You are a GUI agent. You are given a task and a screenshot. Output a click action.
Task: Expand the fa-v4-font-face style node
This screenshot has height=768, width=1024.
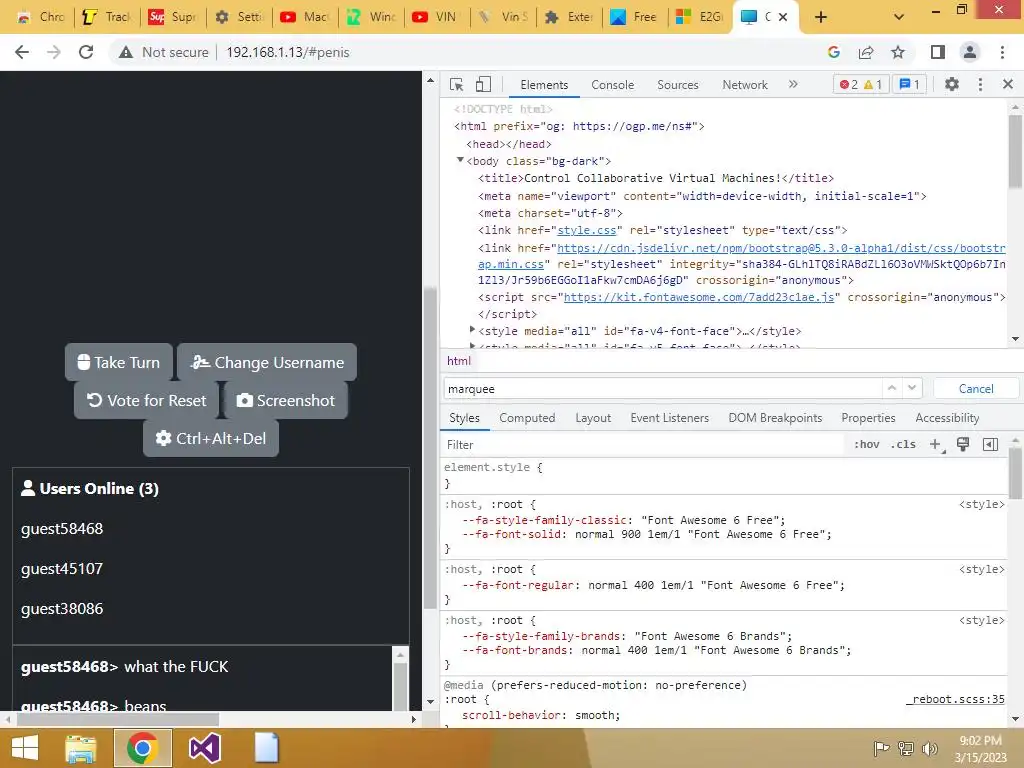[472, 330]
